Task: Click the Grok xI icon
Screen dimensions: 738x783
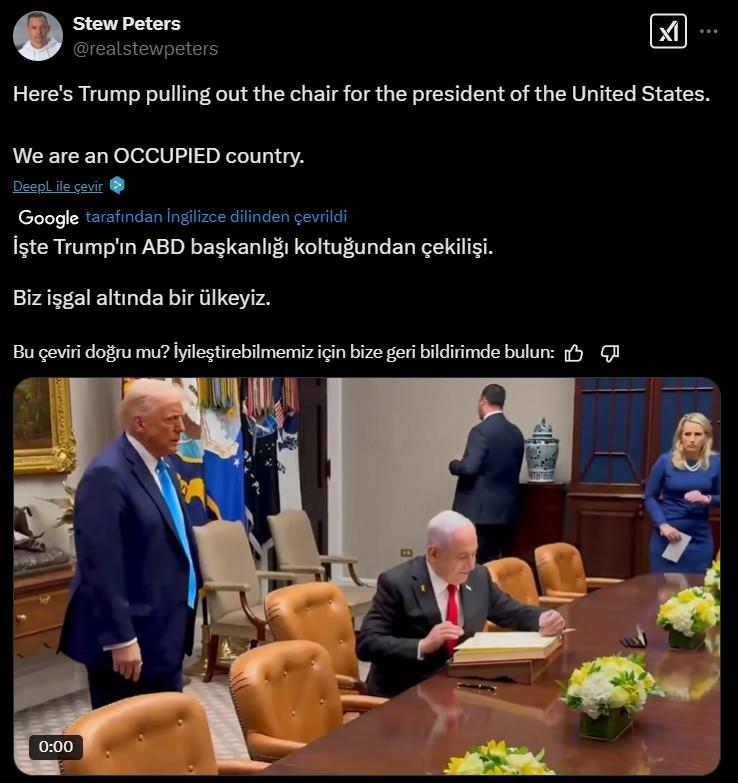Action: (668, 31)
